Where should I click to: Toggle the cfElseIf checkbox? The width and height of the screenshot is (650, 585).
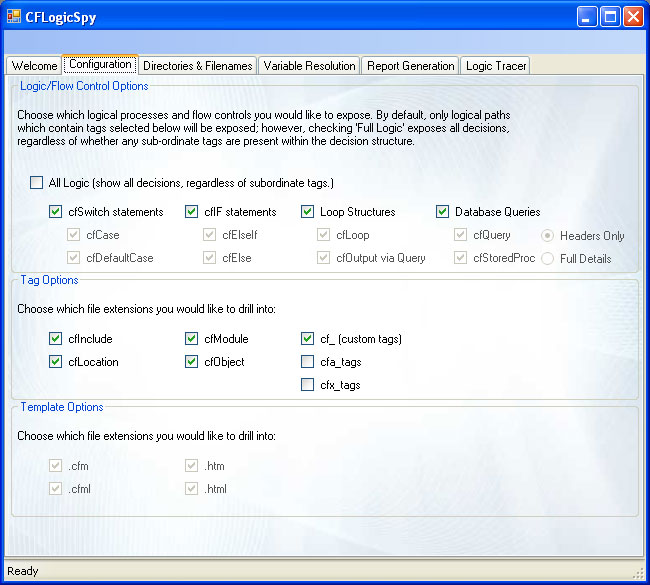click(x=209, y=235)
